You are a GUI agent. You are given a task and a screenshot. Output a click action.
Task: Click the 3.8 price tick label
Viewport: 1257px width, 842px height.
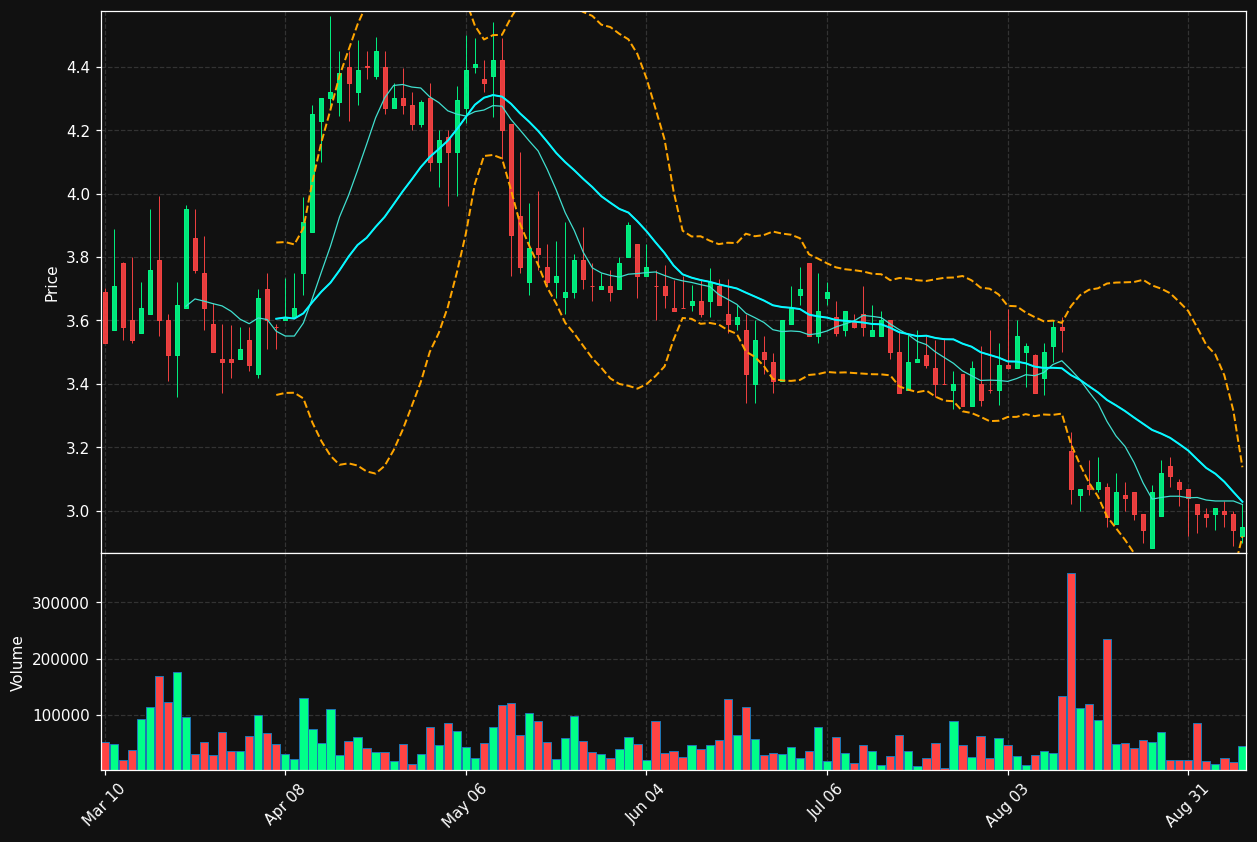[x=78, y=258]
